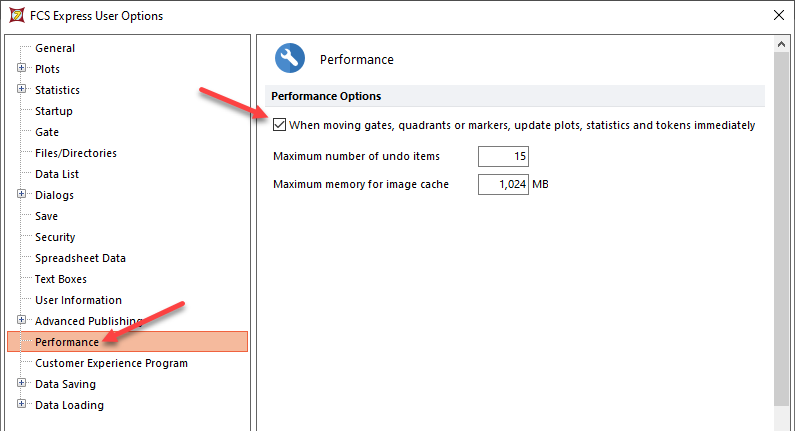Expand the Data Saving tree node
795x431 pixels.
(21, 384)
